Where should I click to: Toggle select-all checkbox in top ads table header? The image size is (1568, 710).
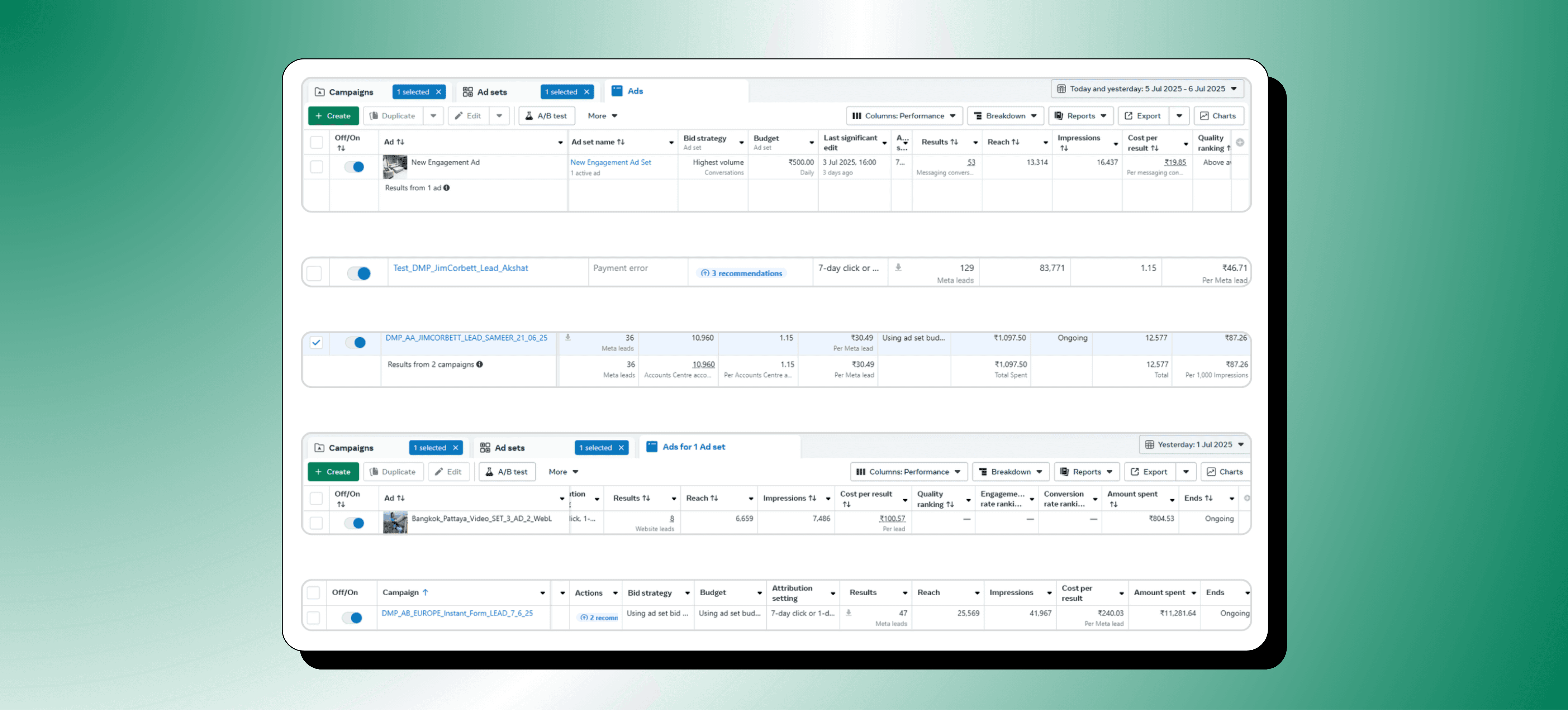pos(317,142)
